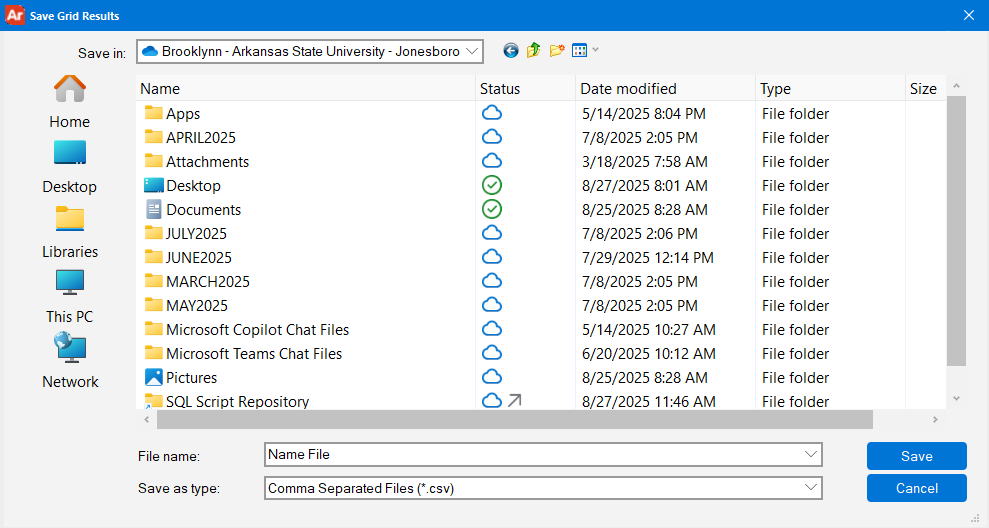Select the JUNE2025 folder icon
989x528 pixels.
(153, 257)
